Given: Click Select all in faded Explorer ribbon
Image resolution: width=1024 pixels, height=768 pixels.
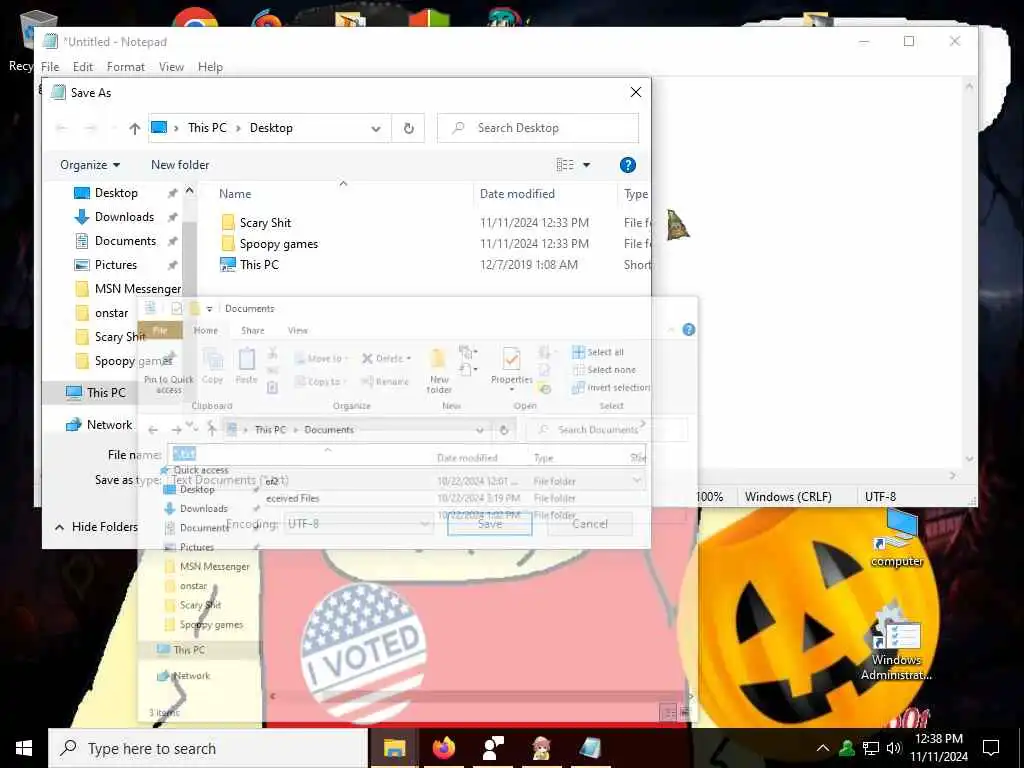Looking at the screenshot, I should [x=598, y=352].
